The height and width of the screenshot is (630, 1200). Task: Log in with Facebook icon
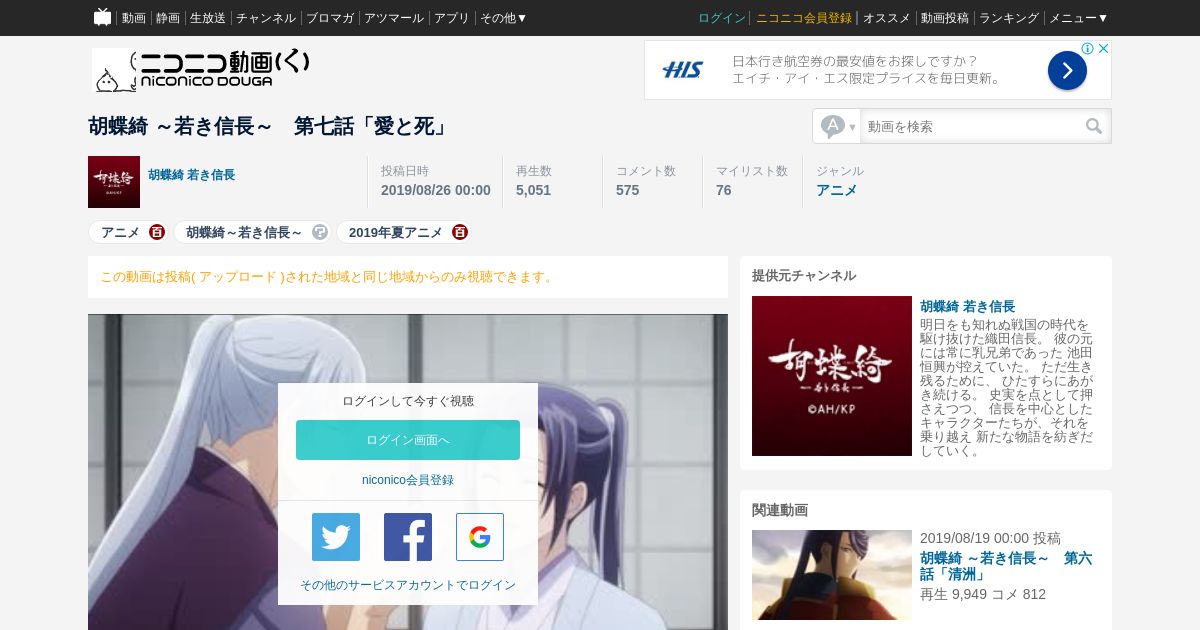pos(408,537)
